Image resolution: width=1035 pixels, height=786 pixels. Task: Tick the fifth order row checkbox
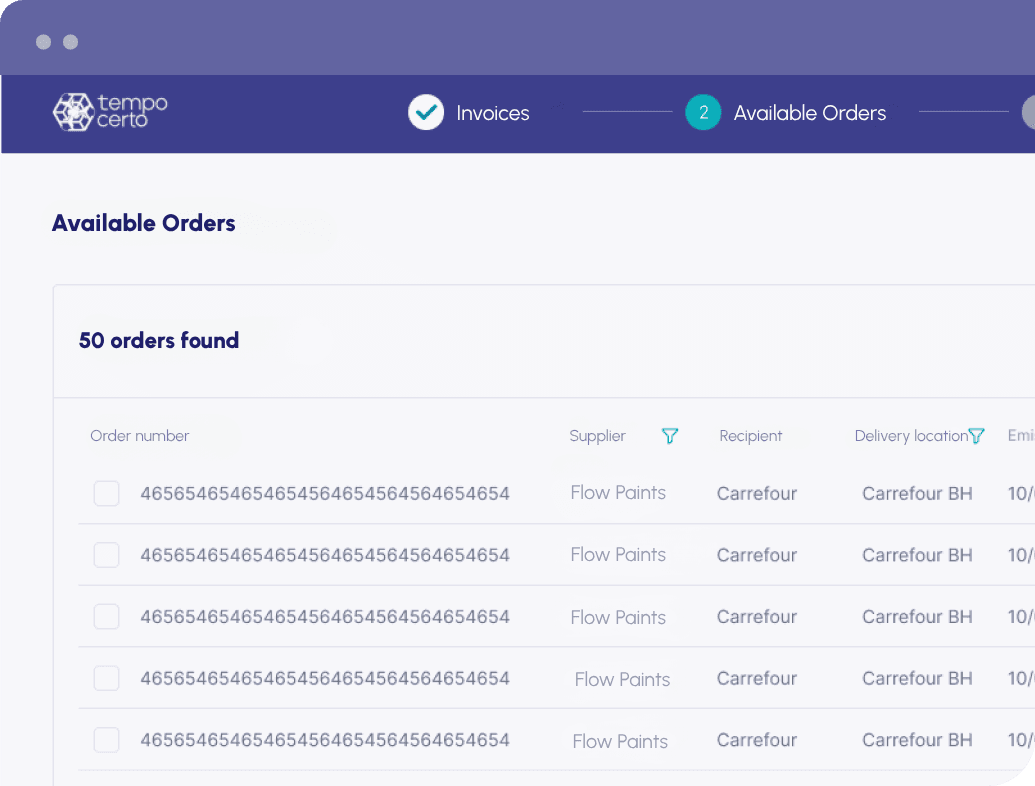click(106, 740)
